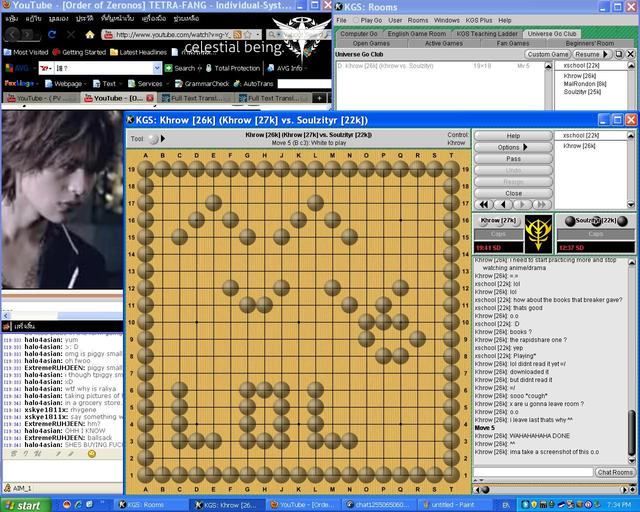640x512 pixels.
Task: Bookmark this page with star icon
Action: click(x=247, y=35)
